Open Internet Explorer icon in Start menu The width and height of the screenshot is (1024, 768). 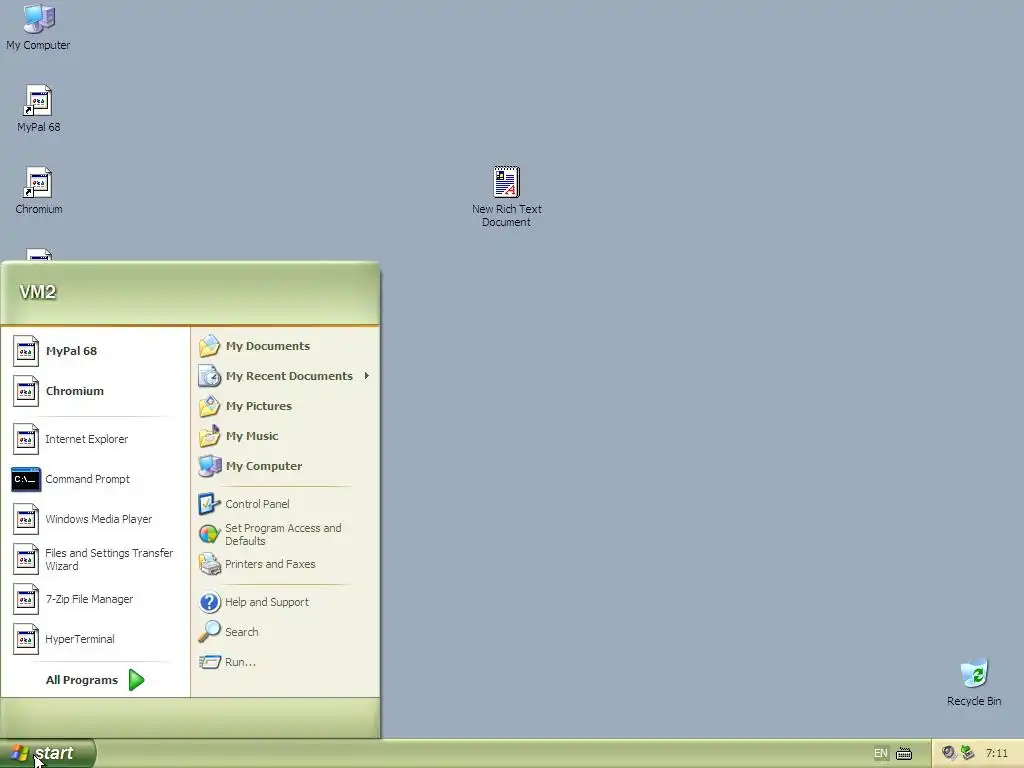26,440
